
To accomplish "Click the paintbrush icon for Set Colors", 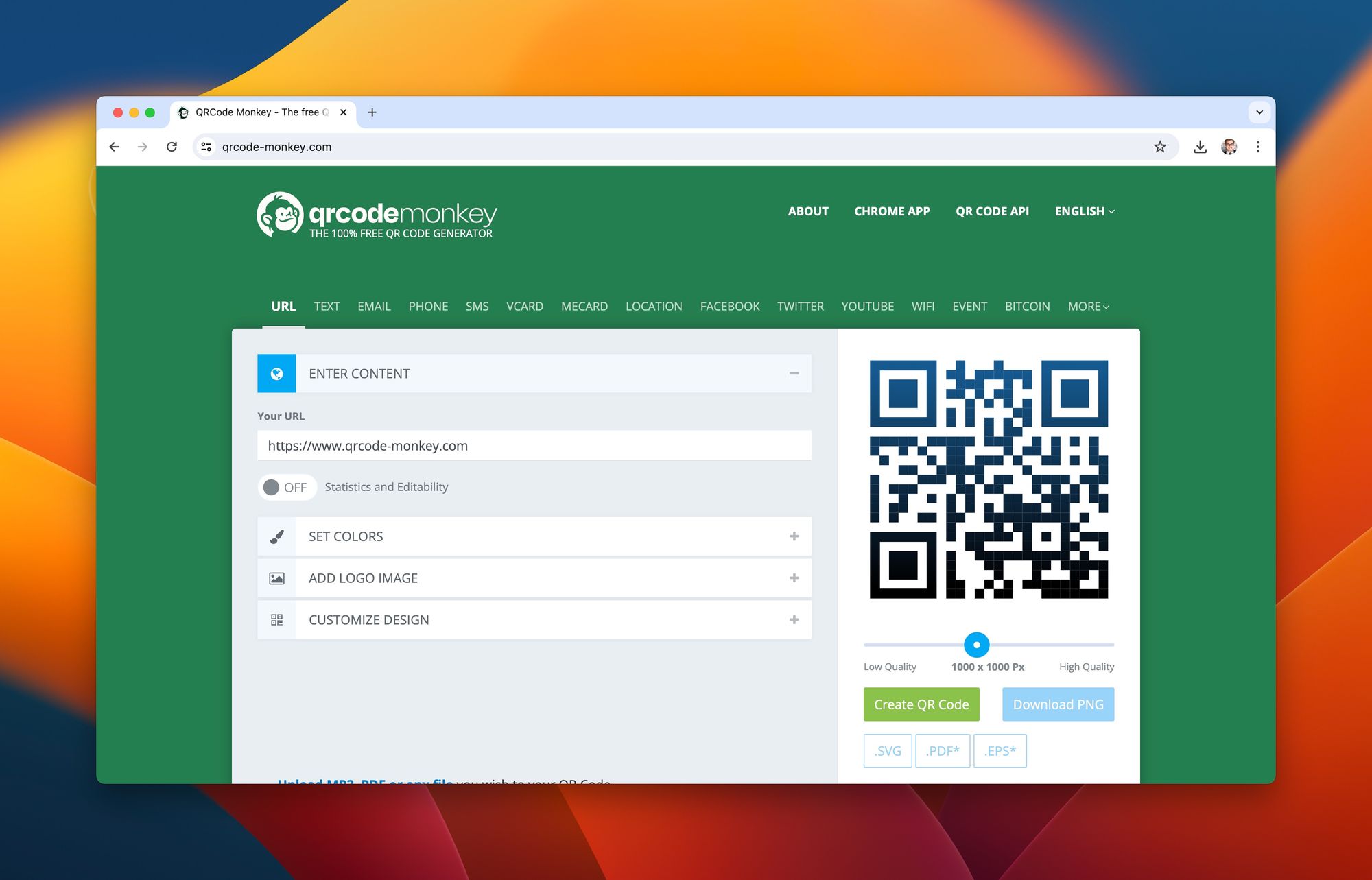I will pyautogui.click(x=276, y=537).
